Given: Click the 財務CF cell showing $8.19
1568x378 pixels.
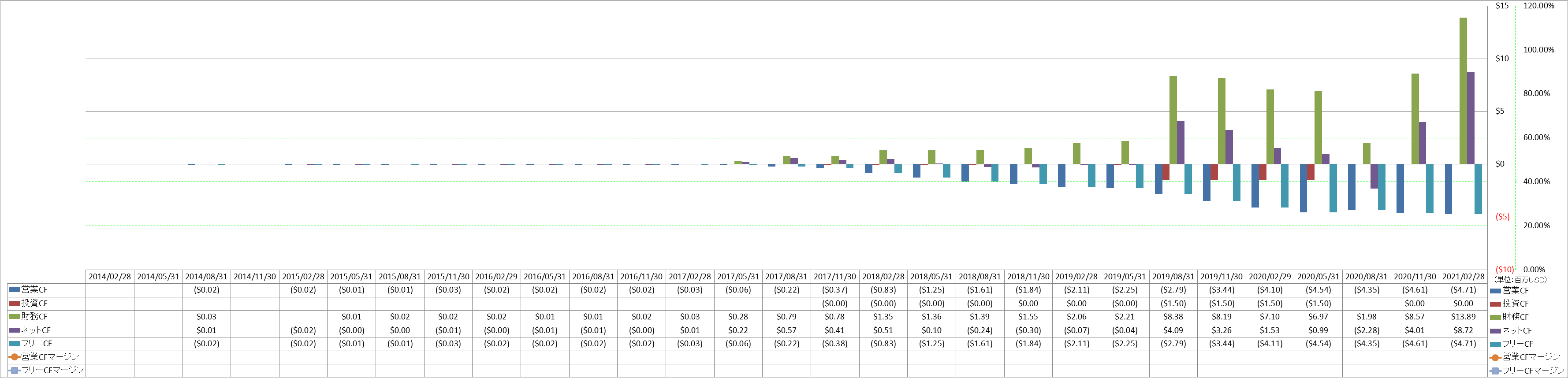Looking at the screenshot, I should [1222, 316].
